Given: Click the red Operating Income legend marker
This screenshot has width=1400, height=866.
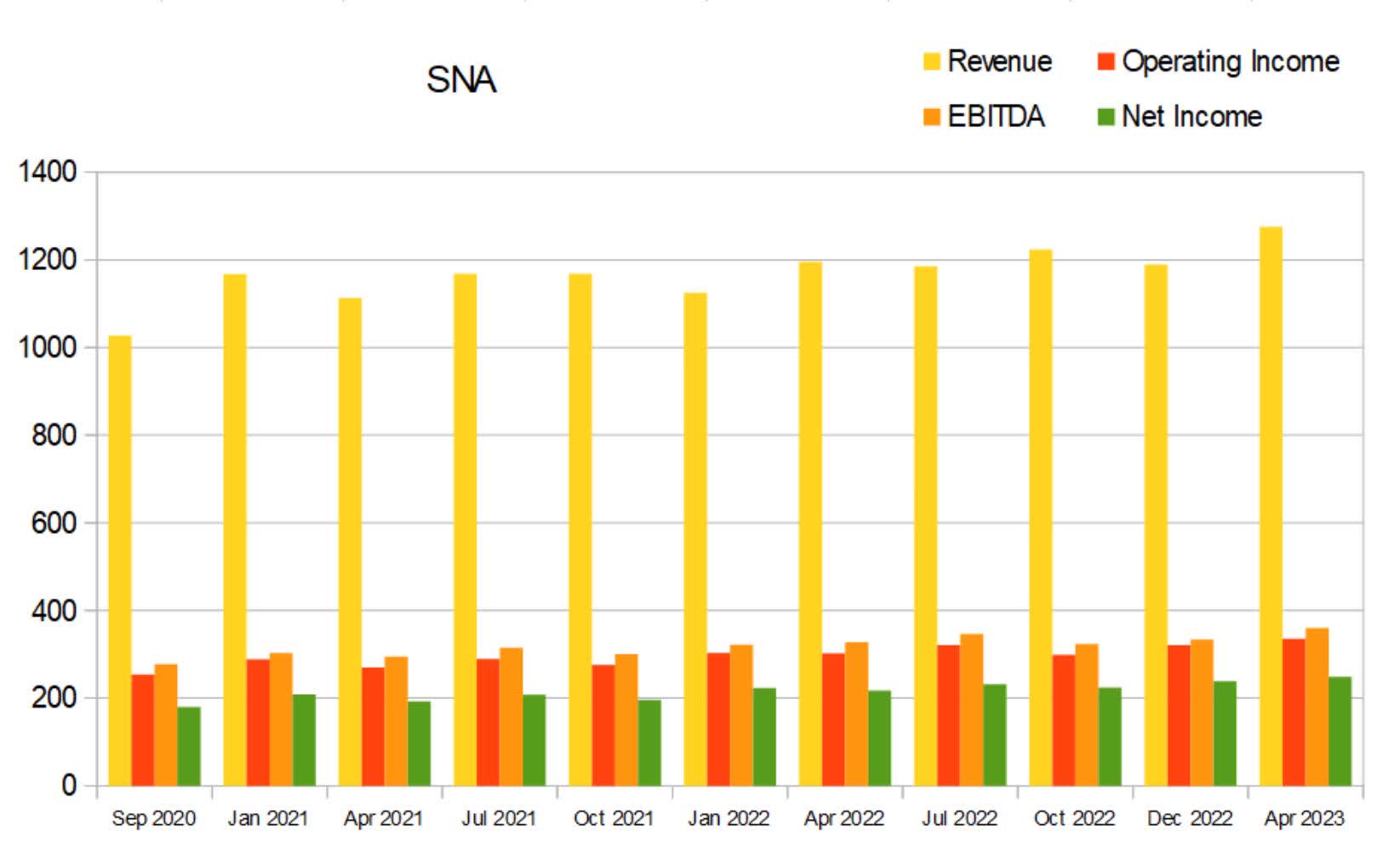Looking at the screenshot, I should point(1106,62).
